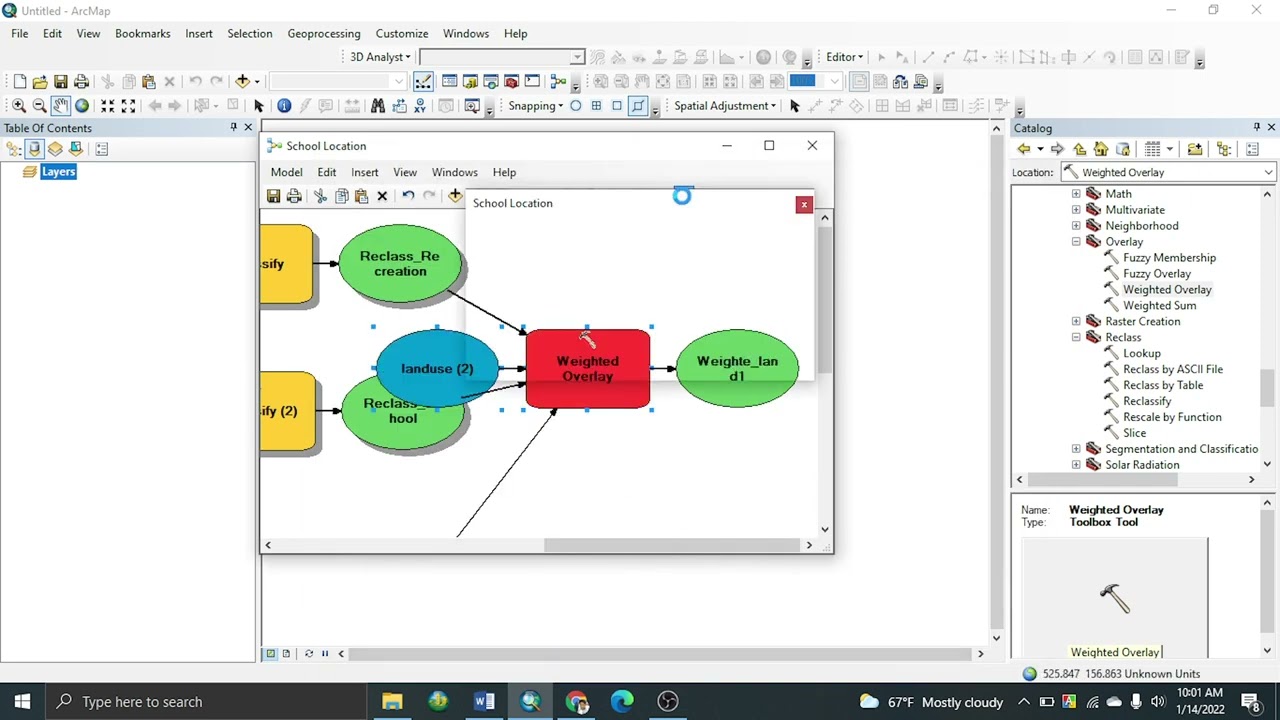This screenshot has width=1280, height=720.
Task: Click the Fixed Zoom In arrows icon
Action: click(x=108, y=105)
